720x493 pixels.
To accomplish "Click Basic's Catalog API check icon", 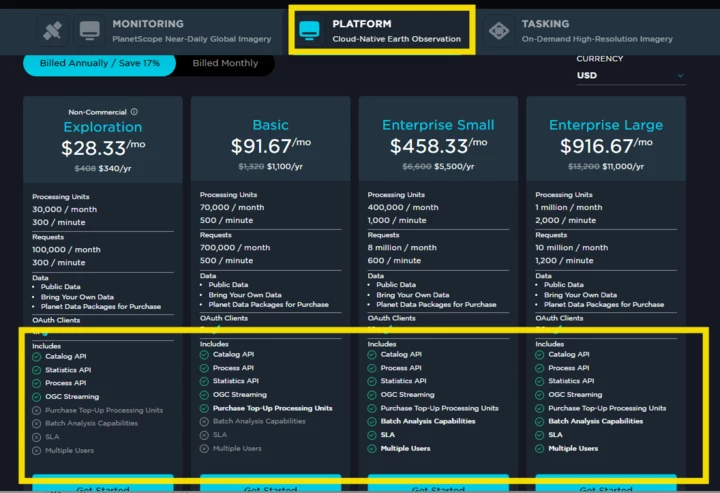I will pos(204,354).
